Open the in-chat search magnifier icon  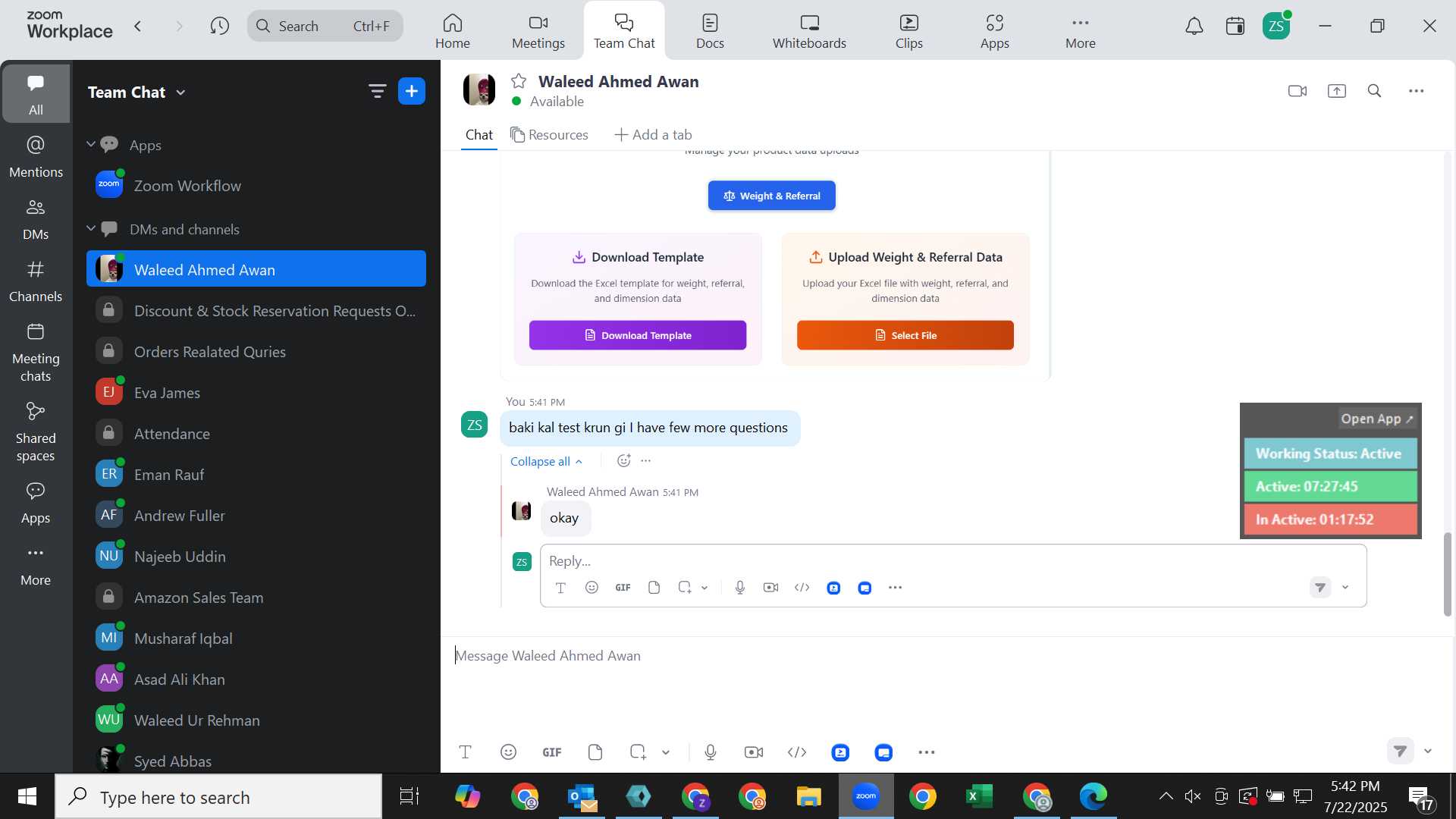(x=1374, y=91)
